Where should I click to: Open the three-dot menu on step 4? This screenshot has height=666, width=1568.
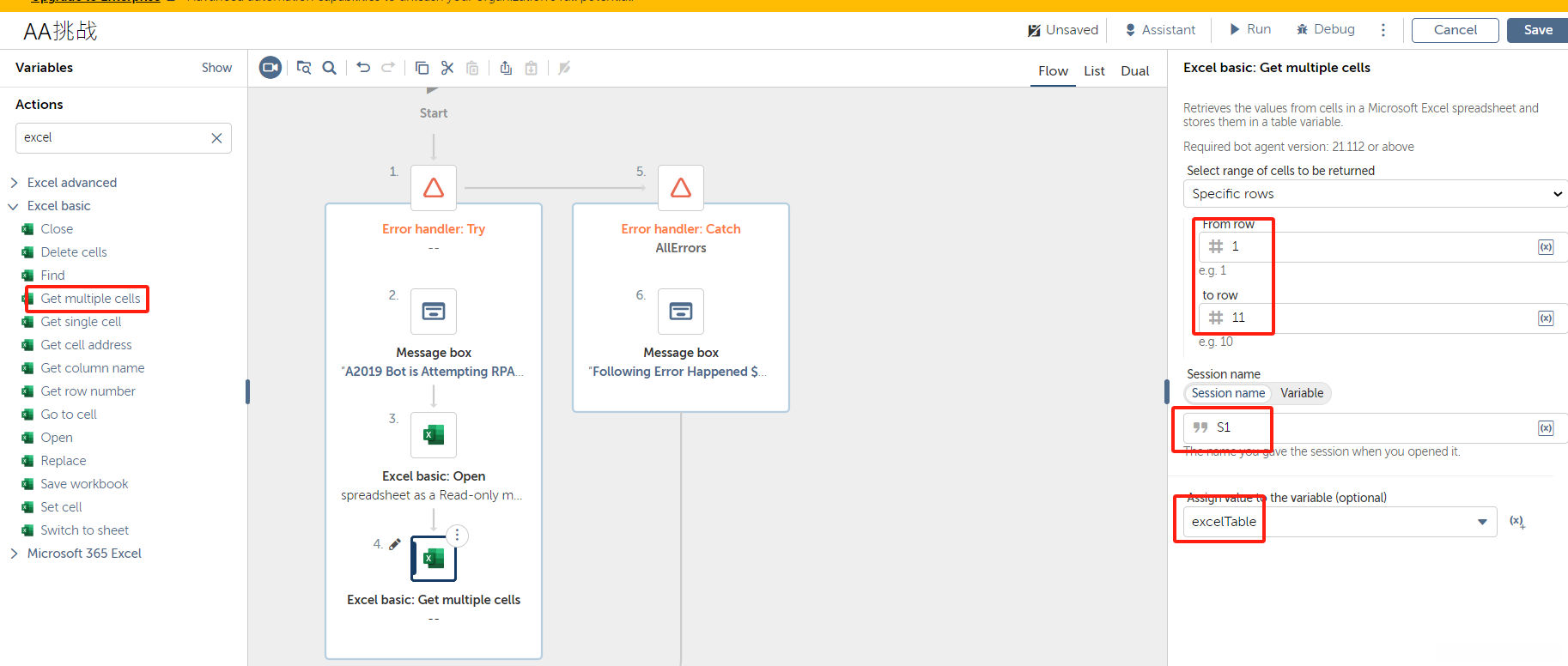coord(458,536)
